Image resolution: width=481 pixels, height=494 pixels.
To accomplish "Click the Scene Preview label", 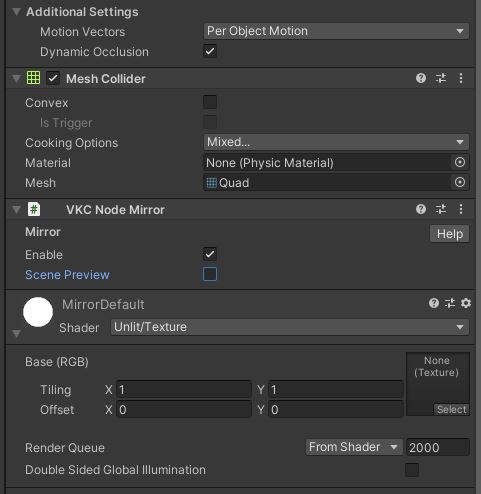I will pos(67,275).
